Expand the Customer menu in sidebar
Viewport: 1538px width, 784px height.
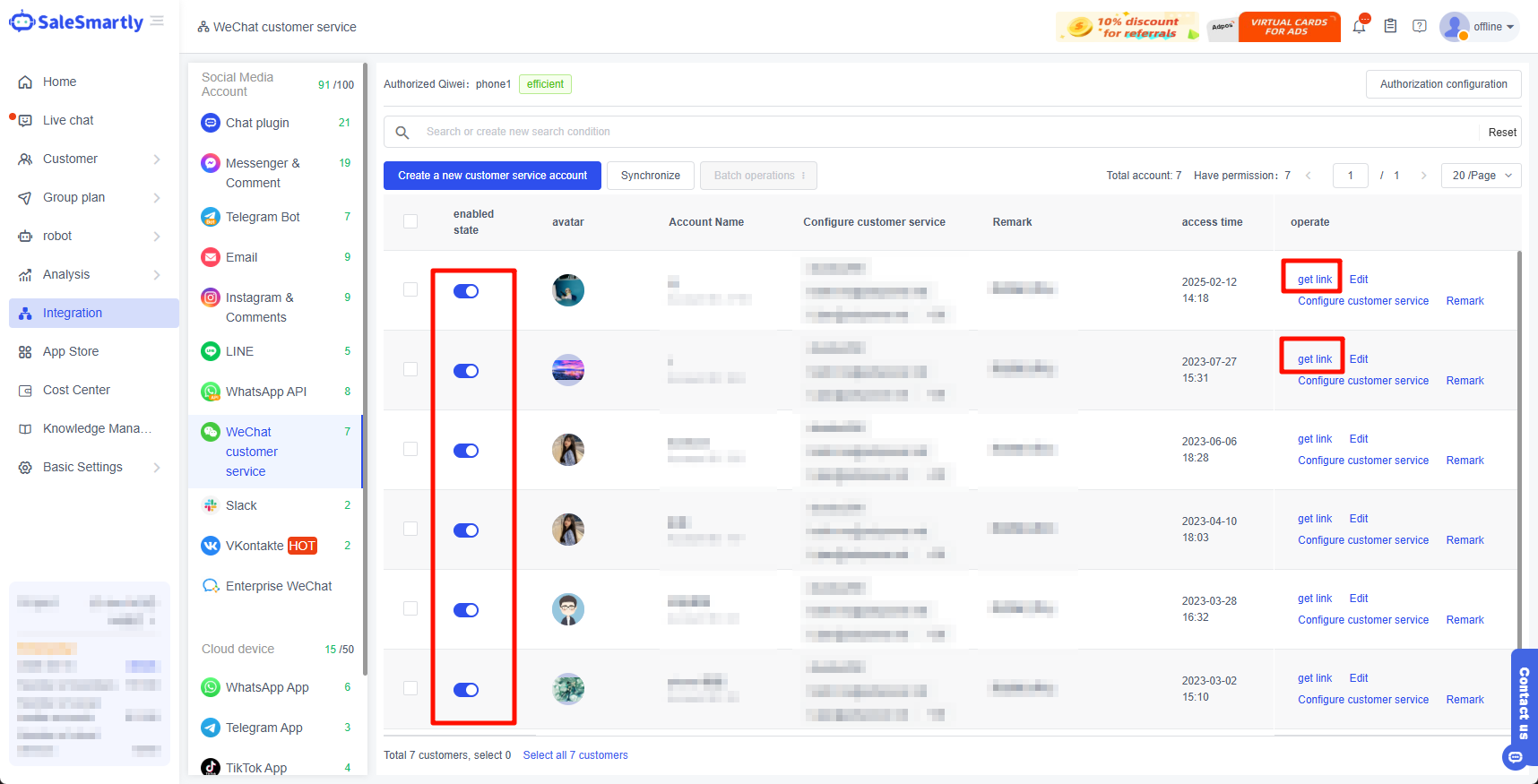[x=90, y=159]
